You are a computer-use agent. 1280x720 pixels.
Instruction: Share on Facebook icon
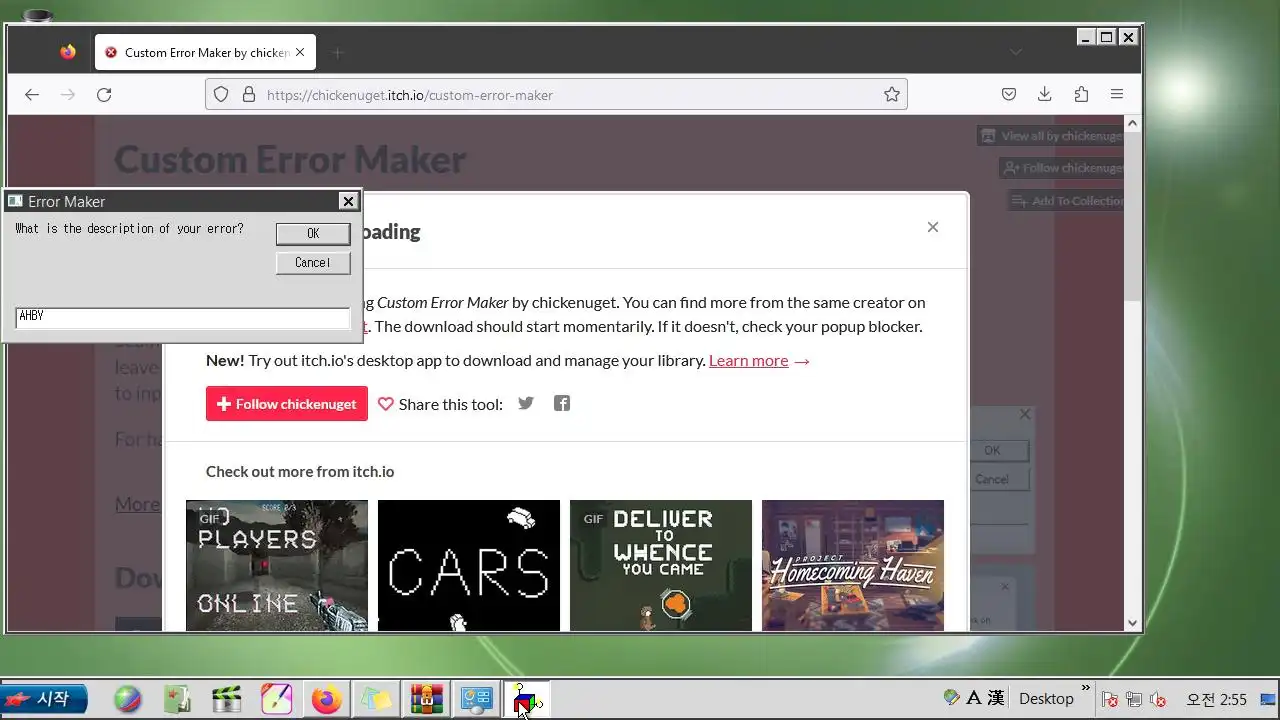[562, 403]
